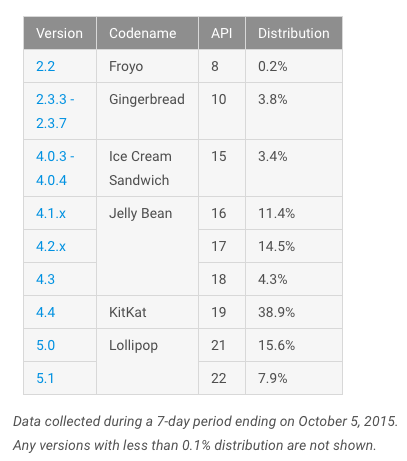Open the 5.0 Lollipop version link

pyautogui.click(x=45, y=345)
